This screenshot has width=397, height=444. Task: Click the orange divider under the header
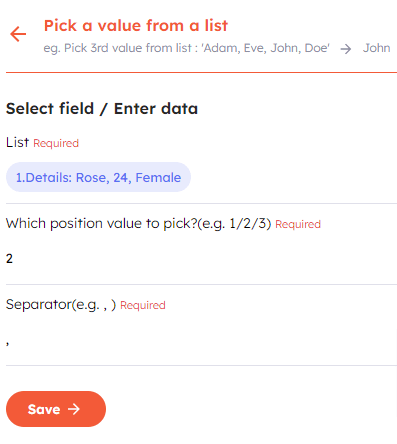[201, 72]
